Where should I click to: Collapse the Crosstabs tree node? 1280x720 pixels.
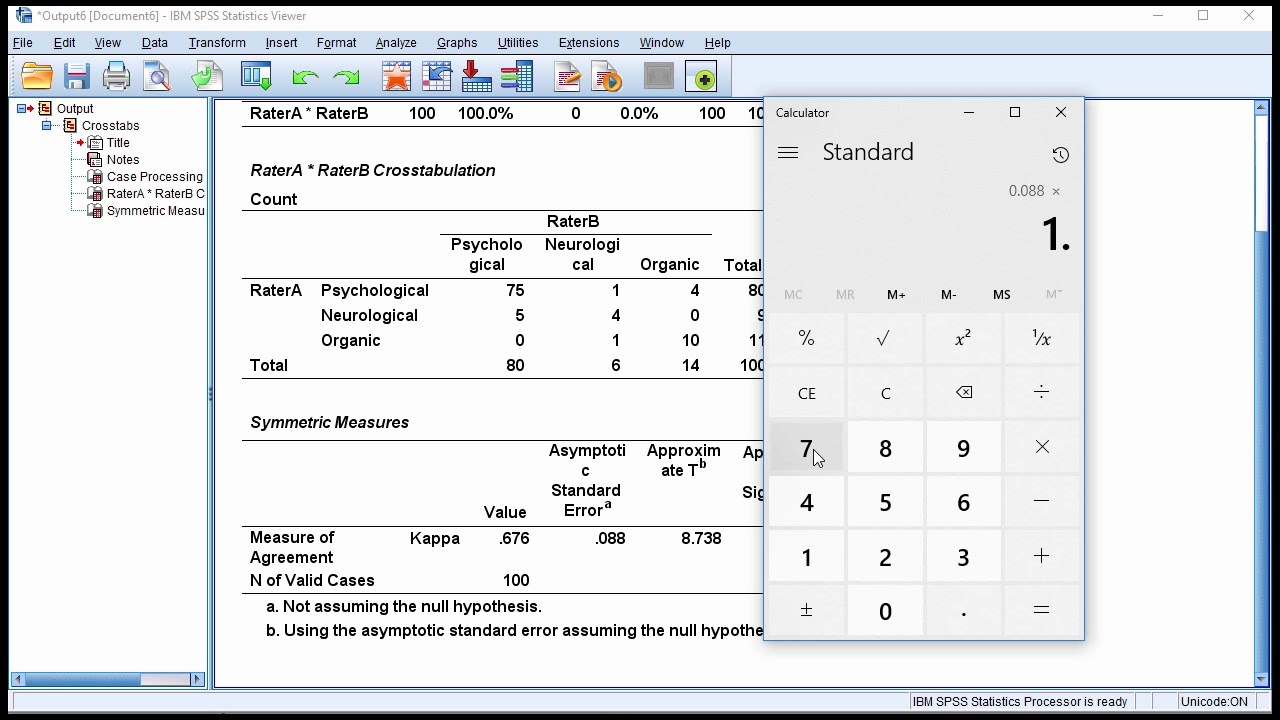click(x=46, y=126)
